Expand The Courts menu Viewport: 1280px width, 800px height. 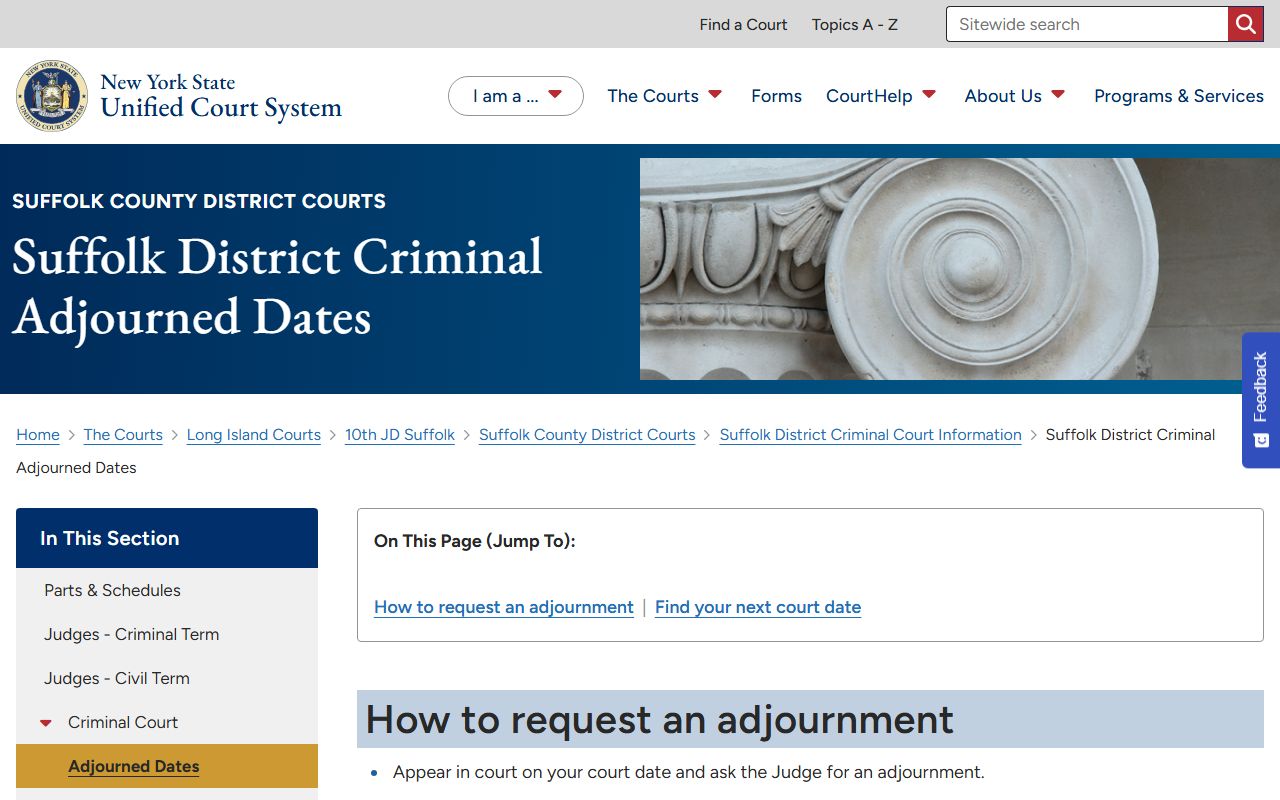pos(665,96)
